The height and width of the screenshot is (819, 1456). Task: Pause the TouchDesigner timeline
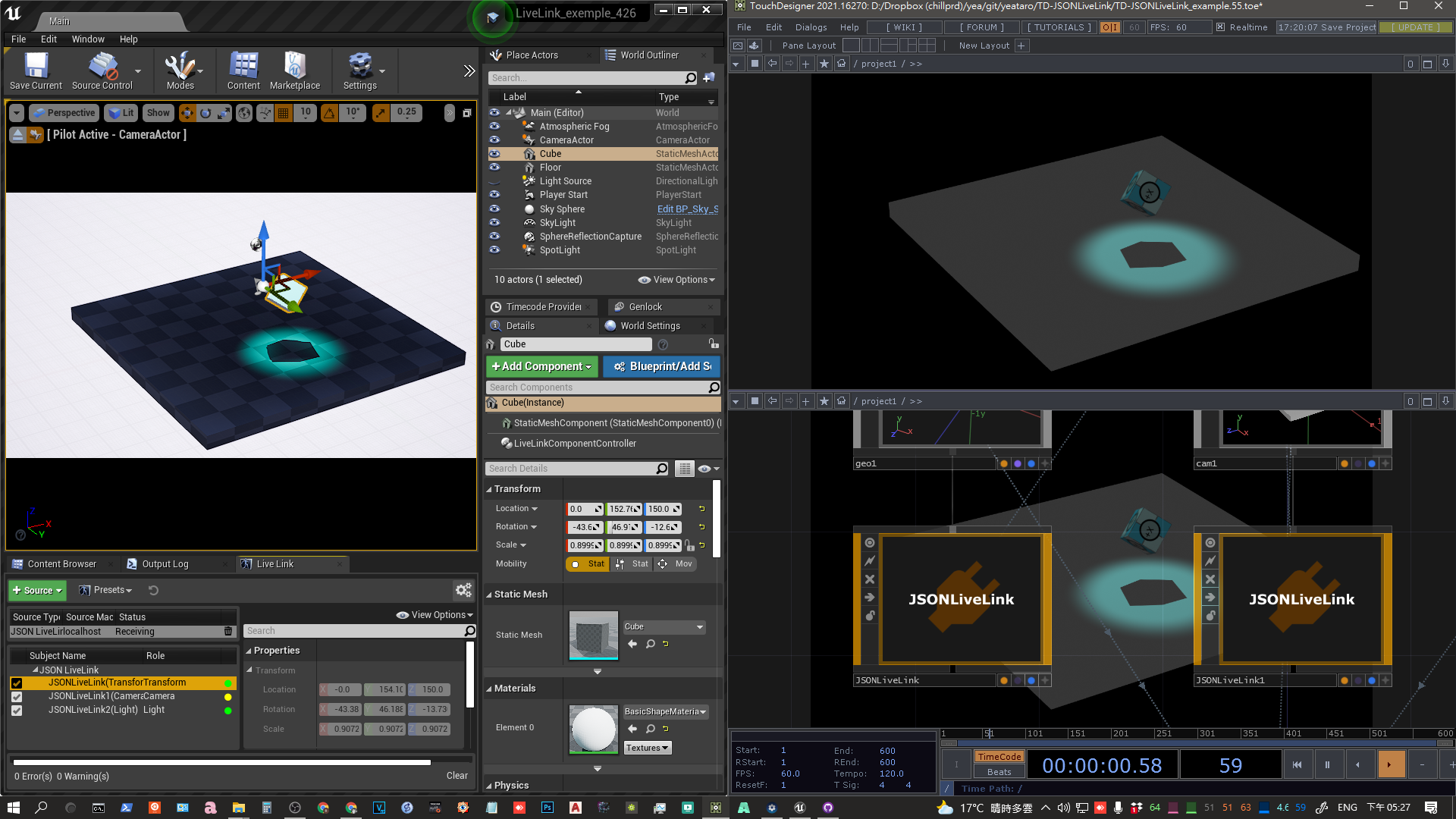(1327, 764)
